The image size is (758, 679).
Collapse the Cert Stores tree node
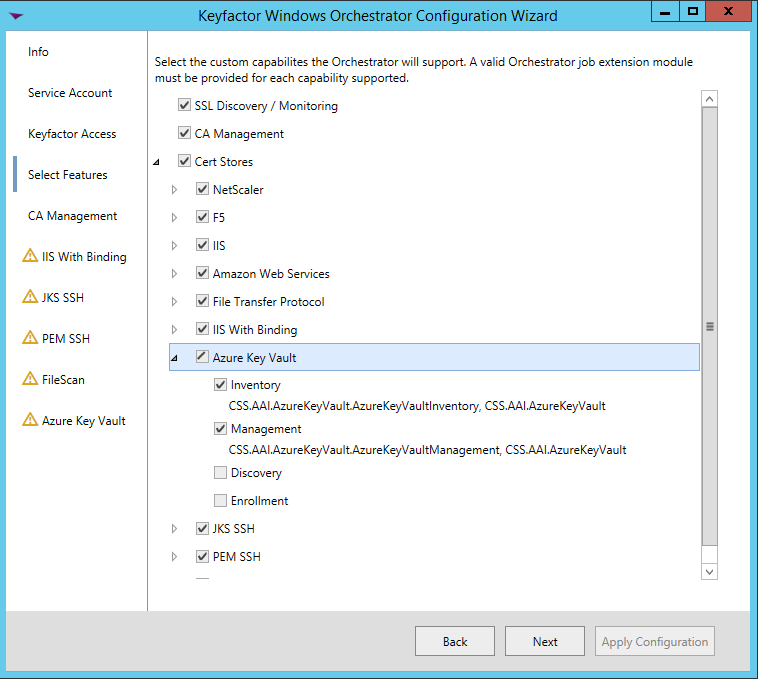pos(157,162)
